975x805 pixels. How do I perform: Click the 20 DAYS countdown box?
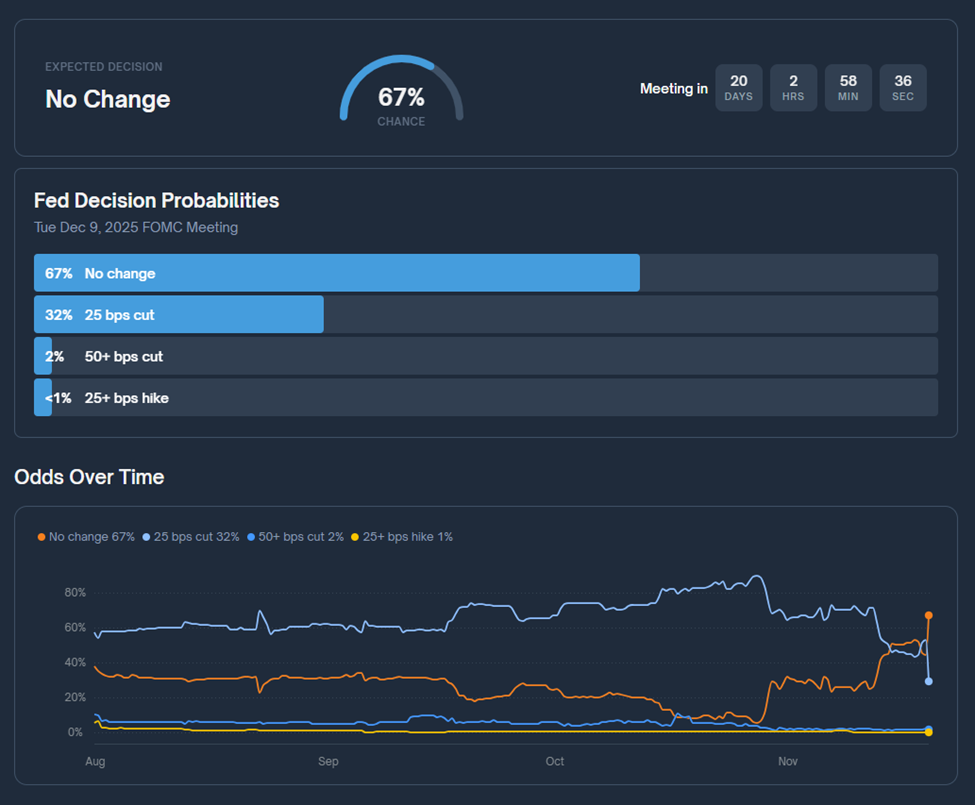coord(738,88)
